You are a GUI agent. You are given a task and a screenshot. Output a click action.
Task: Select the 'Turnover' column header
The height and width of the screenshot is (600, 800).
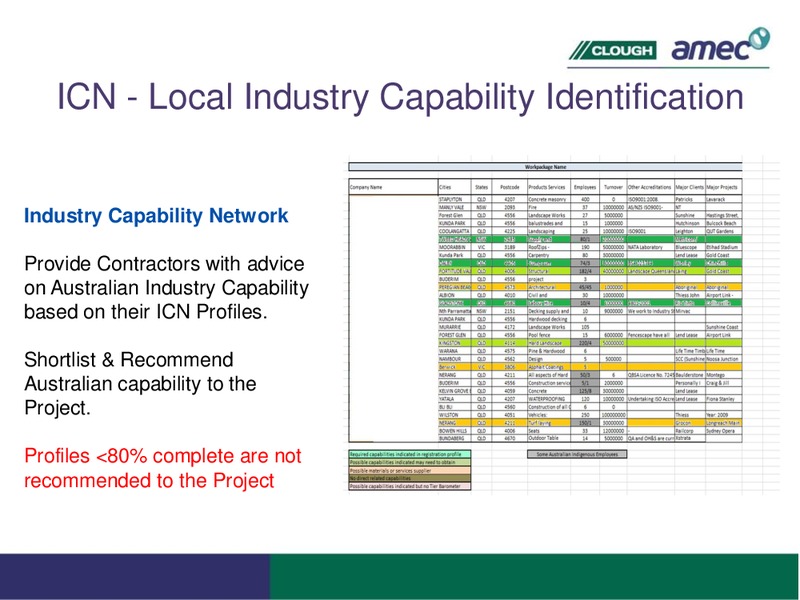coord(613,187)
